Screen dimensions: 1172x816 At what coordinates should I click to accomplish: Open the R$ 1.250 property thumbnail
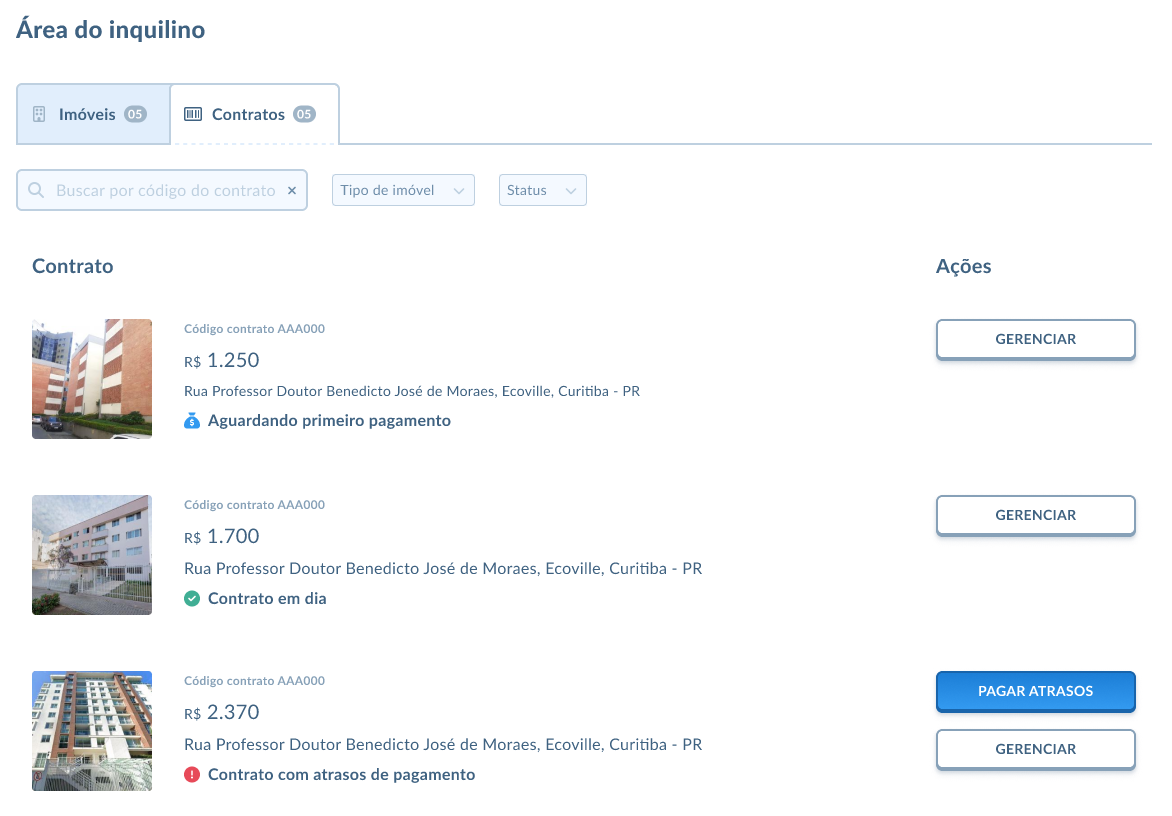point(92,379)
